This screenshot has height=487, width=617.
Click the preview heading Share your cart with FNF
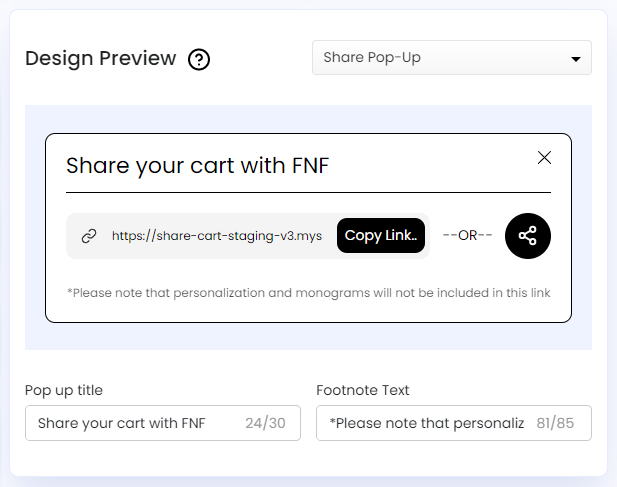tap(197, 165)
